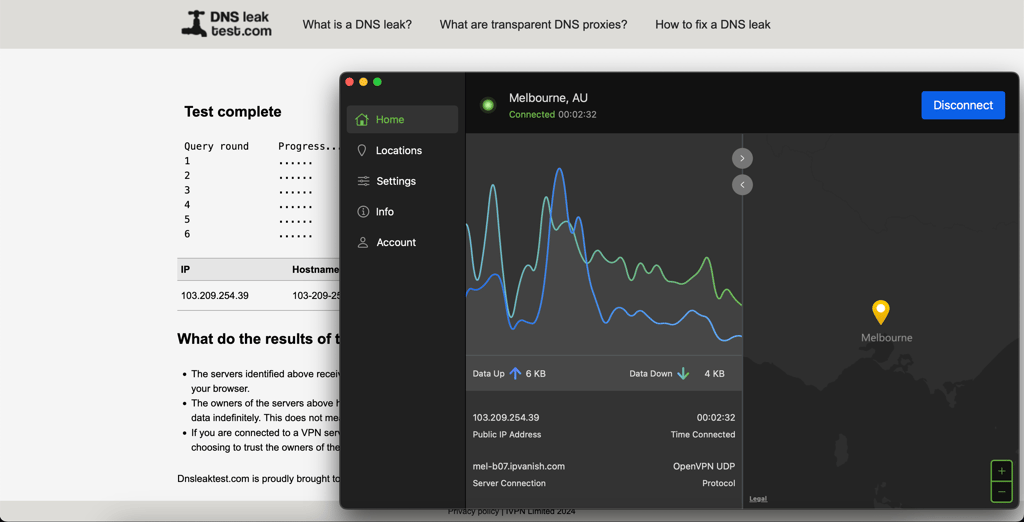The image size is (1024, 522).
Task: Click the 'Server Connection' label
Action: coord(509,483)
